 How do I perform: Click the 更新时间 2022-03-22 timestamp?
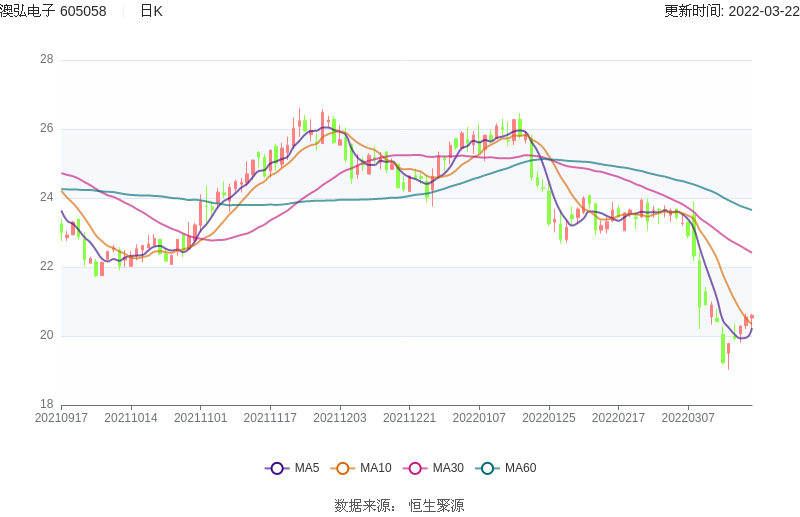(731, 11)
